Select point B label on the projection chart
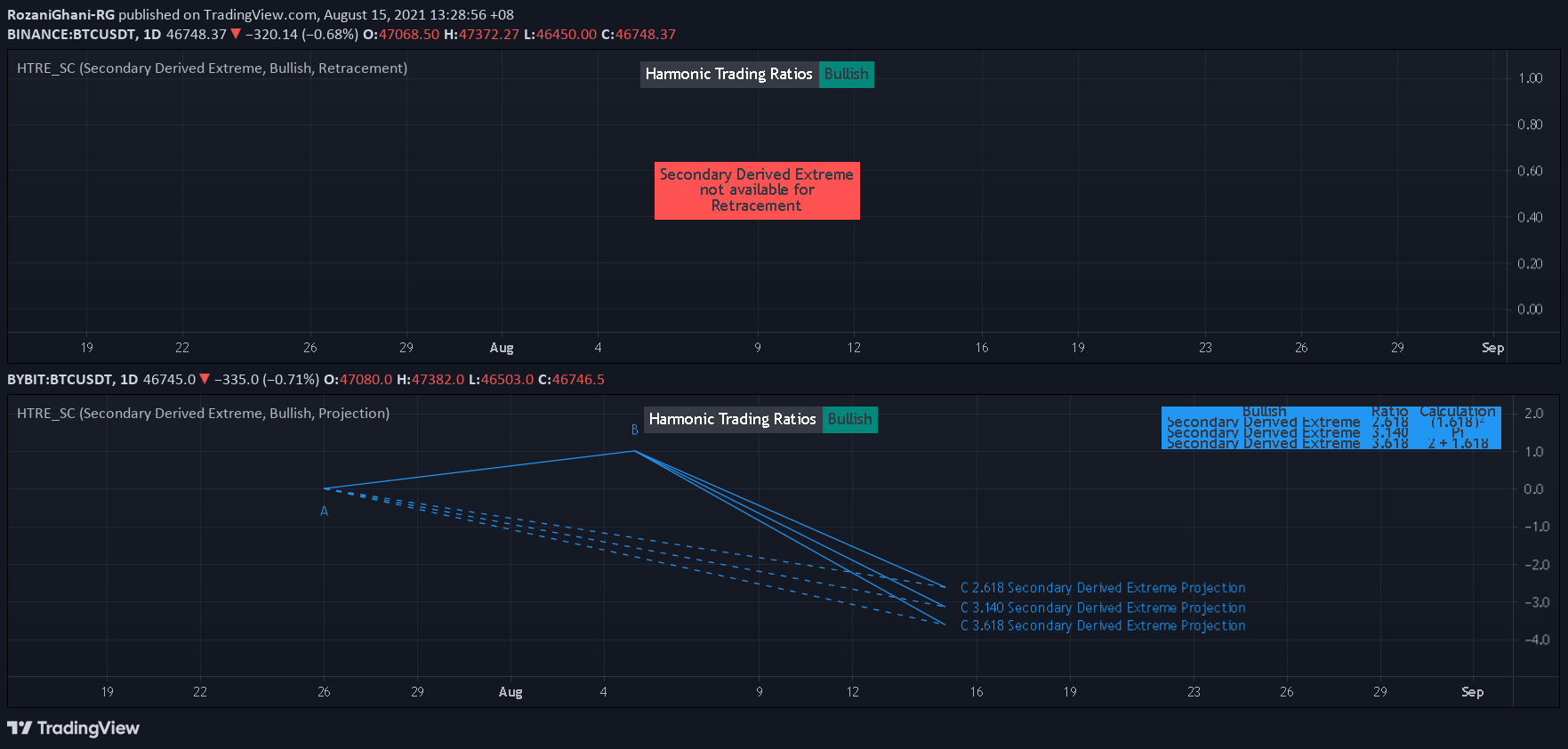Viewport: 1568px width, 749px height. tap(635, 431)
